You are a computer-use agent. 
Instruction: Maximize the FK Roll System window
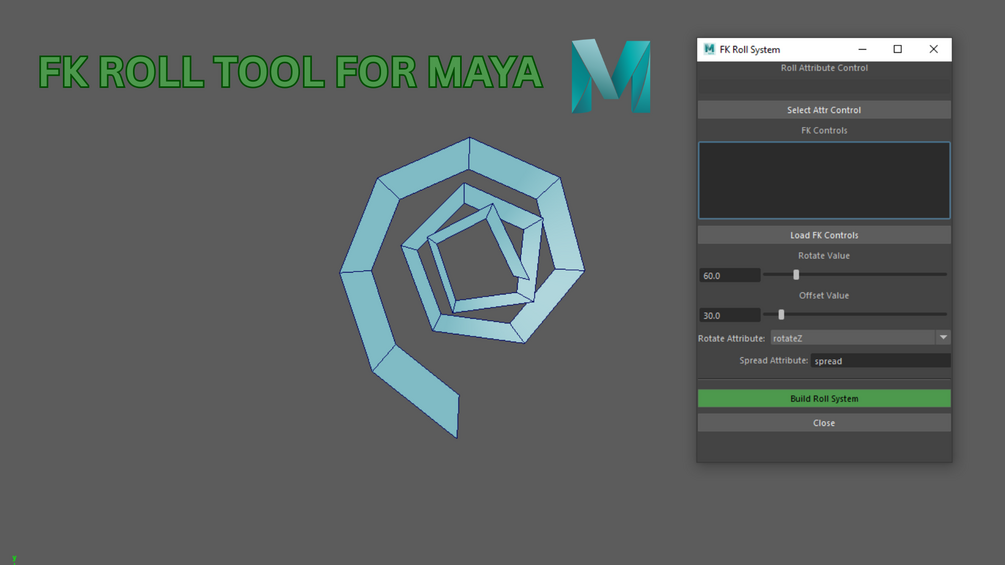pos(897,49)
